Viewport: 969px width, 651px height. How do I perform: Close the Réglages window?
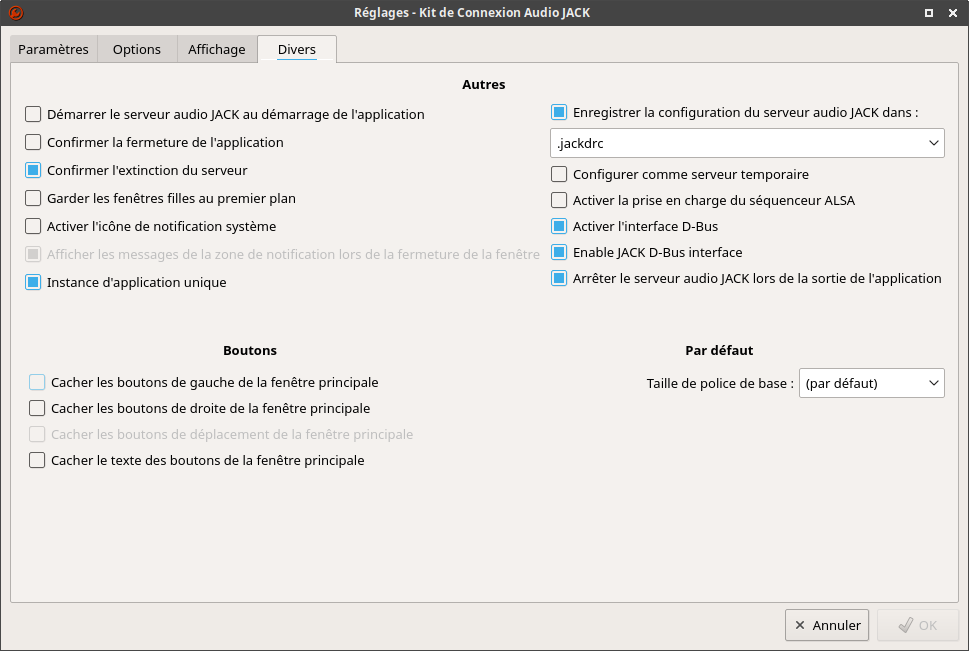click(951, 13)
